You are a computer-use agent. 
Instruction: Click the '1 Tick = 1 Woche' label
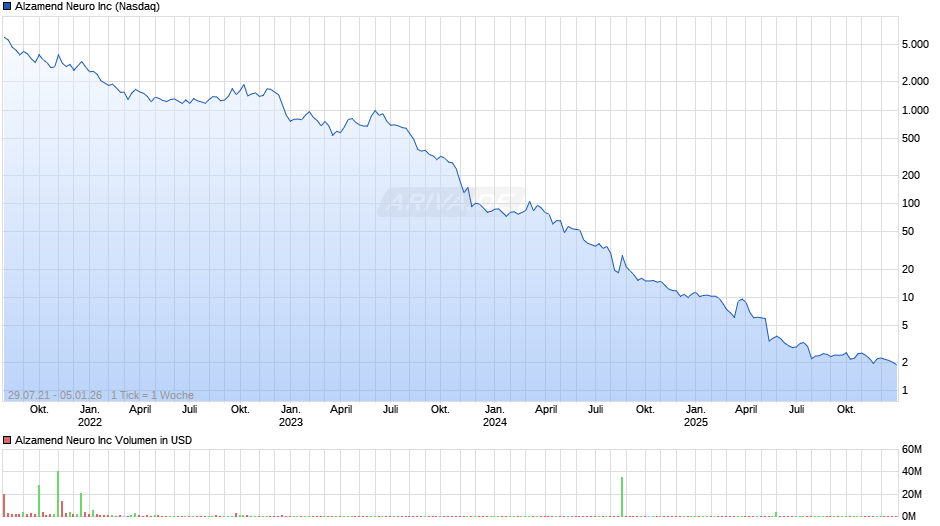[x=152, y=395]
